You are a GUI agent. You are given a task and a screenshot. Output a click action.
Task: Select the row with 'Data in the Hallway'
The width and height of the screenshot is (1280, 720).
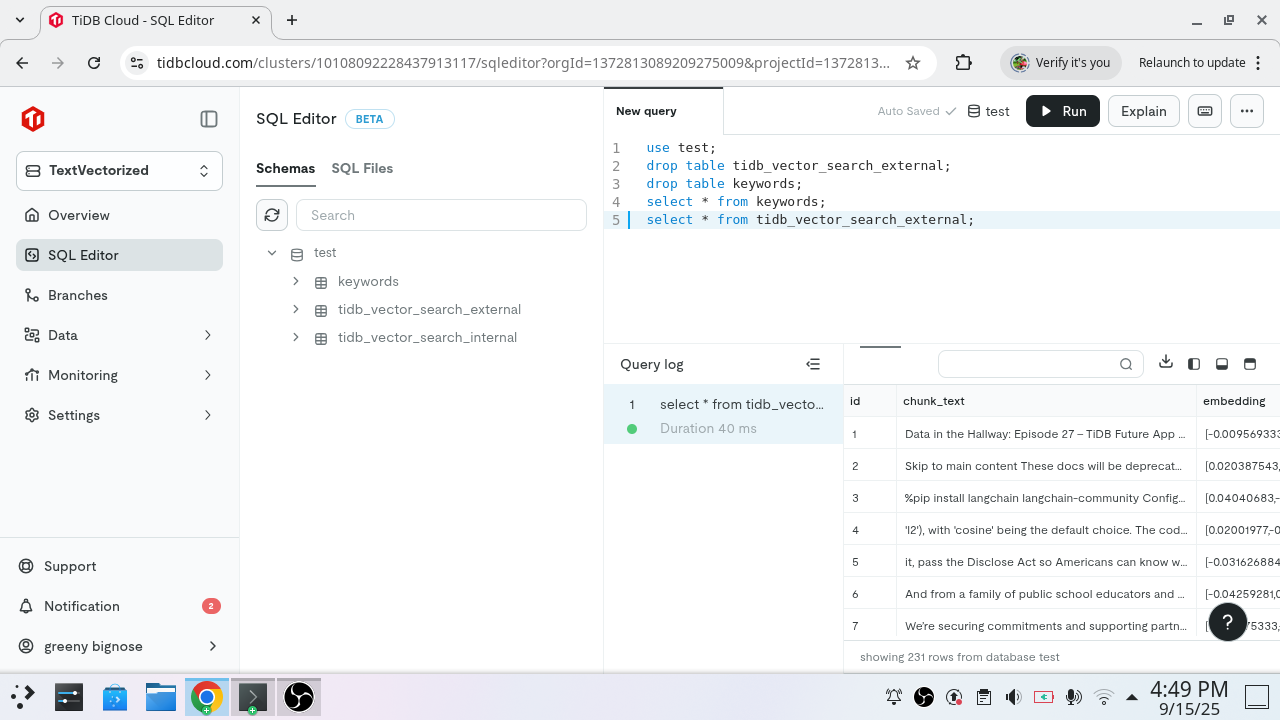click(x=1046, y=434)
